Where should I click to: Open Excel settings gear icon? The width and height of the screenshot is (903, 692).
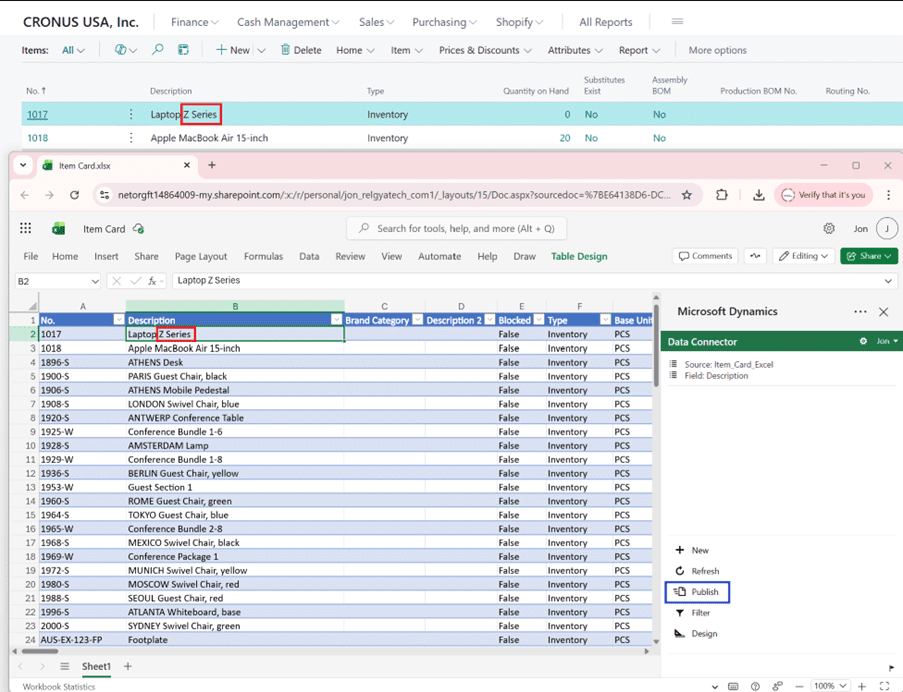[829, 229]
